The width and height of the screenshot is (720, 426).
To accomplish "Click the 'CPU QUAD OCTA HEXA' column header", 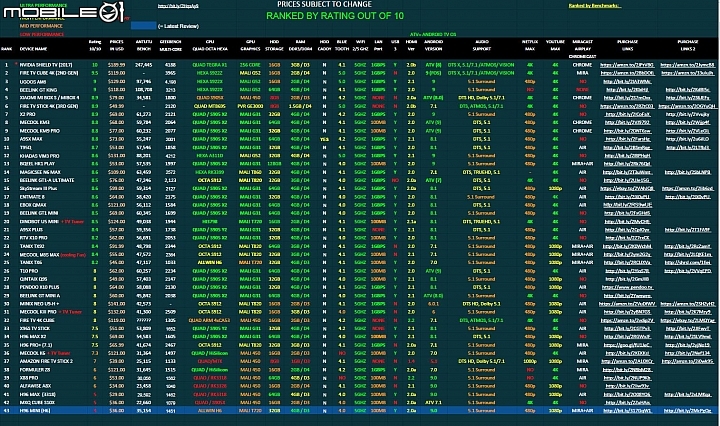I will pos(210,45).
